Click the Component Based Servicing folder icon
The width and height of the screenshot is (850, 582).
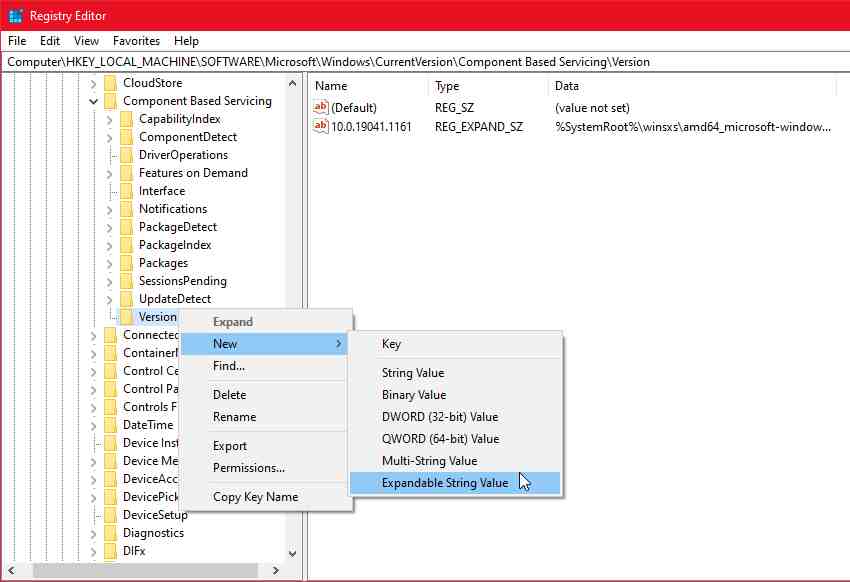point(111,101)
